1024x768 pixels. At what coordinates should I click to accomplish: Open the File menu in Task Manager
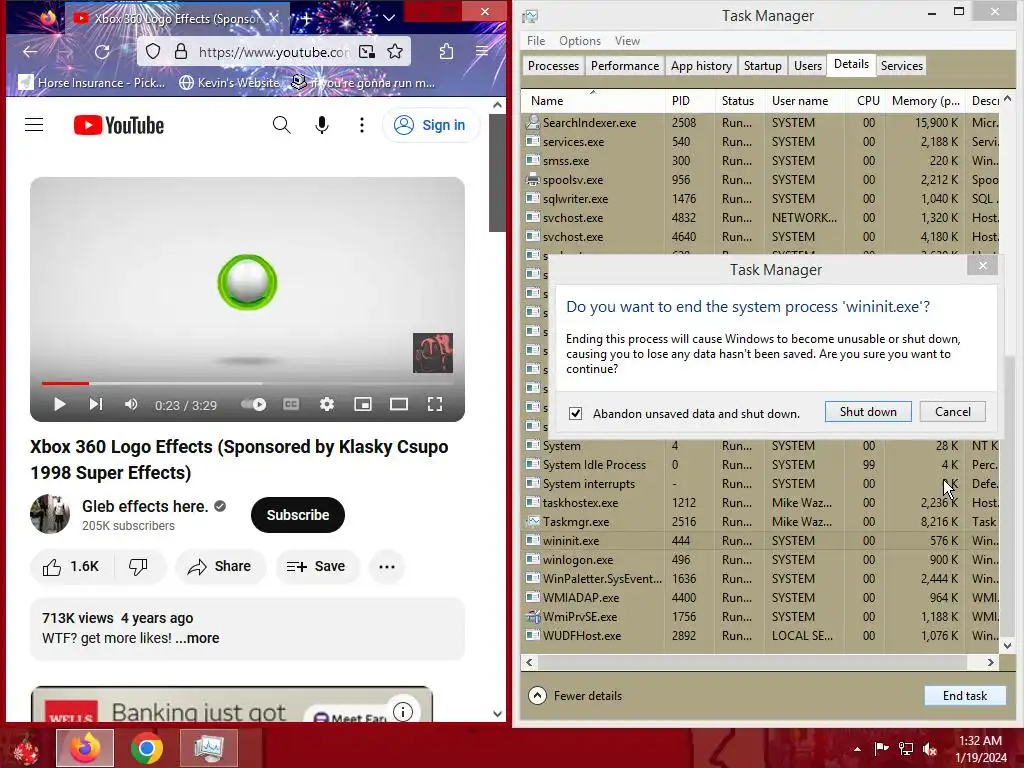click(536, 40)
